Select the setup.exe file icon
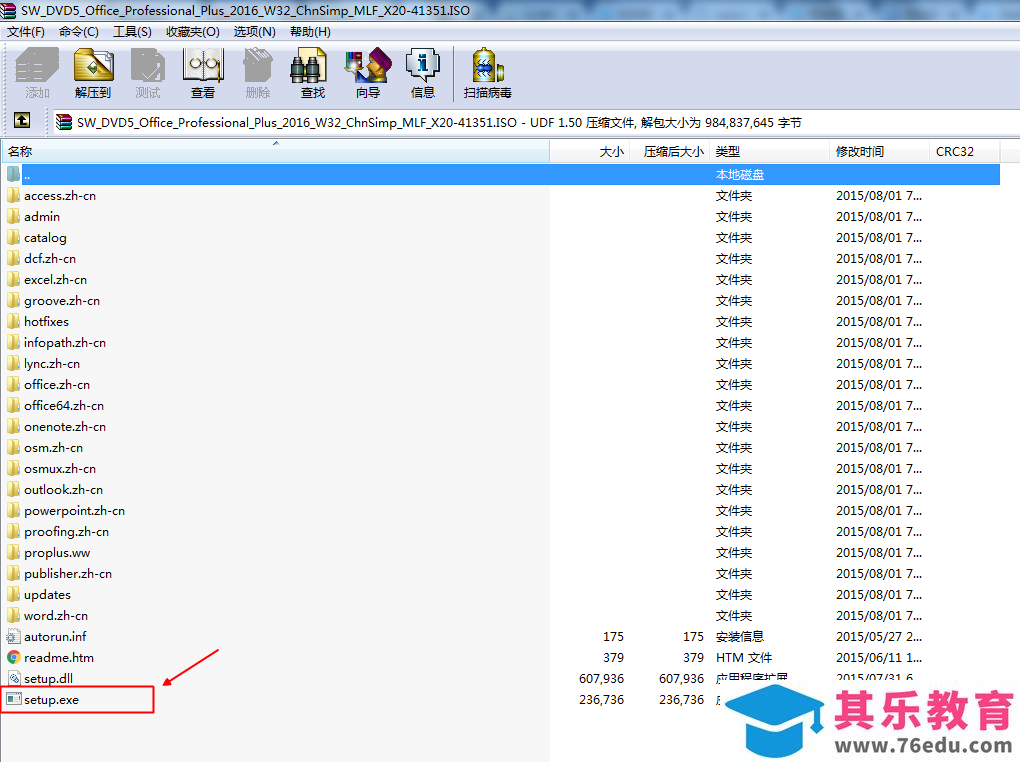 pyautogui.click(x=14, y=700)
